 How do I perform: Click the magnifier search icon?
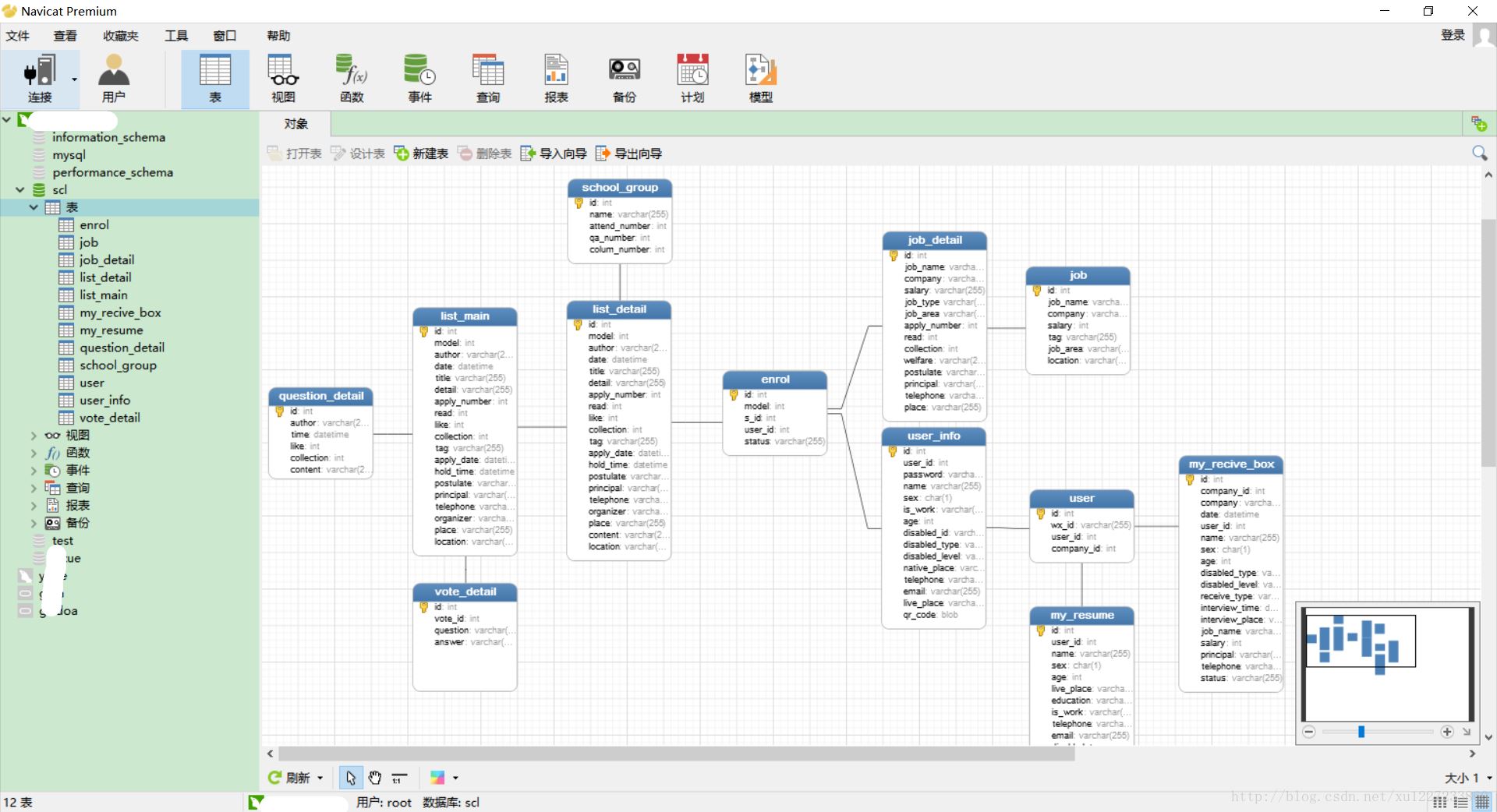click(x=1479, y=153)
